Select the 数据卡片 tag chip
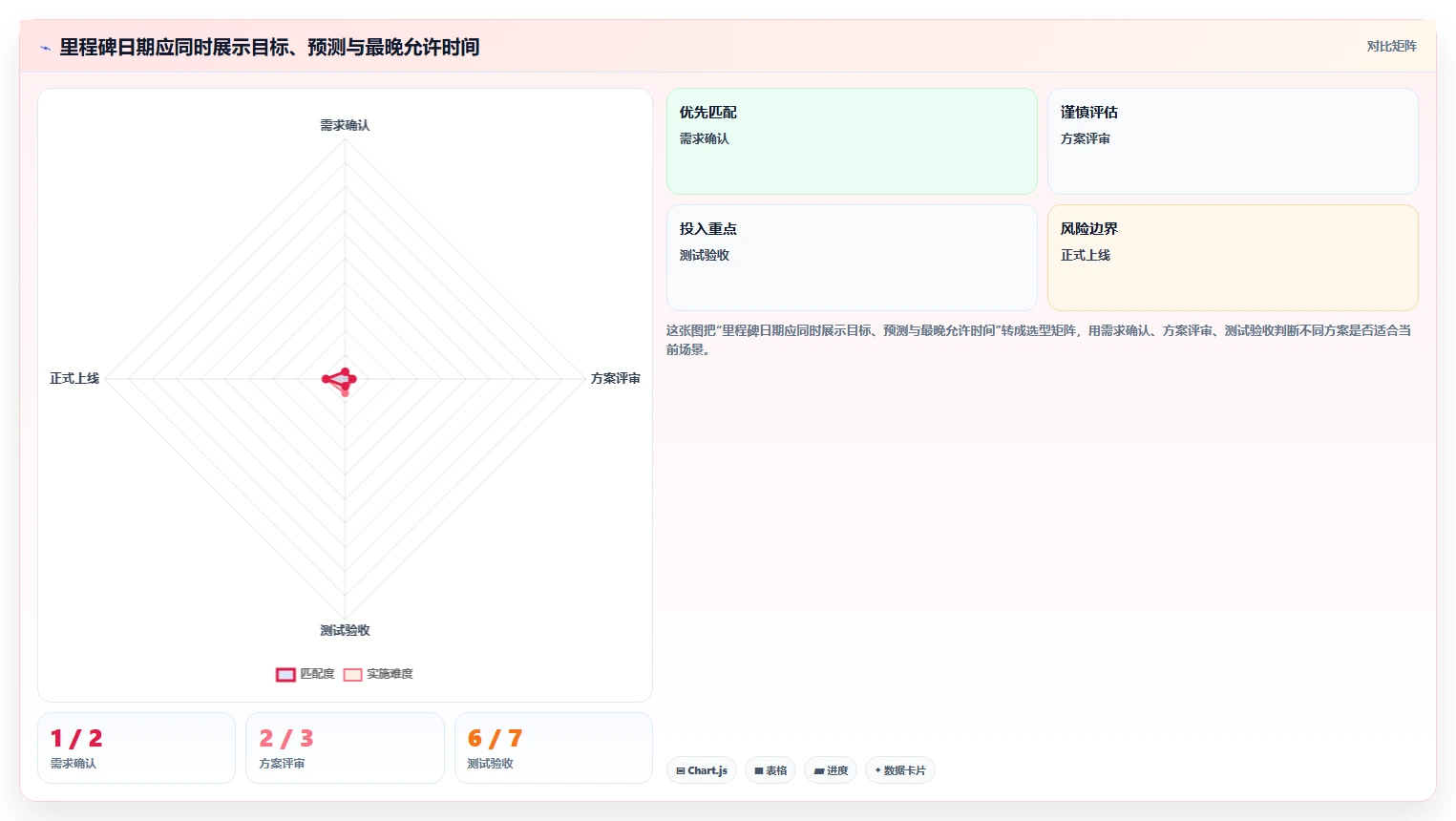The image size is (1456, 821). [900, 770]
